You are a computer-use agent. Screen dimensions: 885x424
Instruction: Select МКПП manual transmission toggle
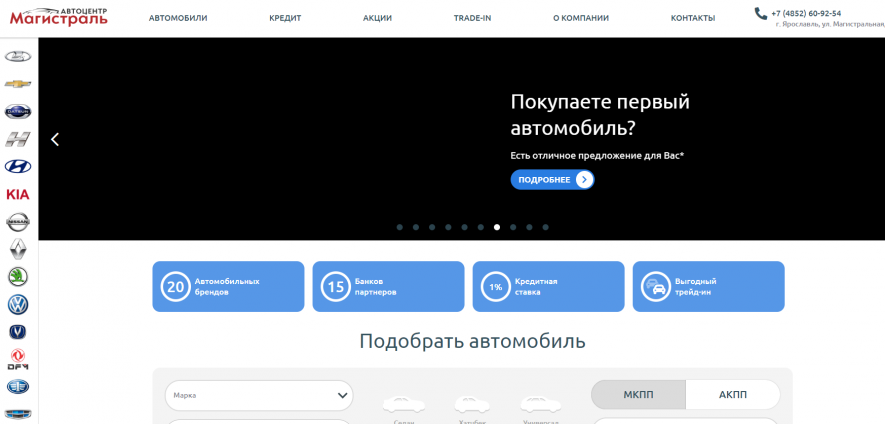[638, 394]
